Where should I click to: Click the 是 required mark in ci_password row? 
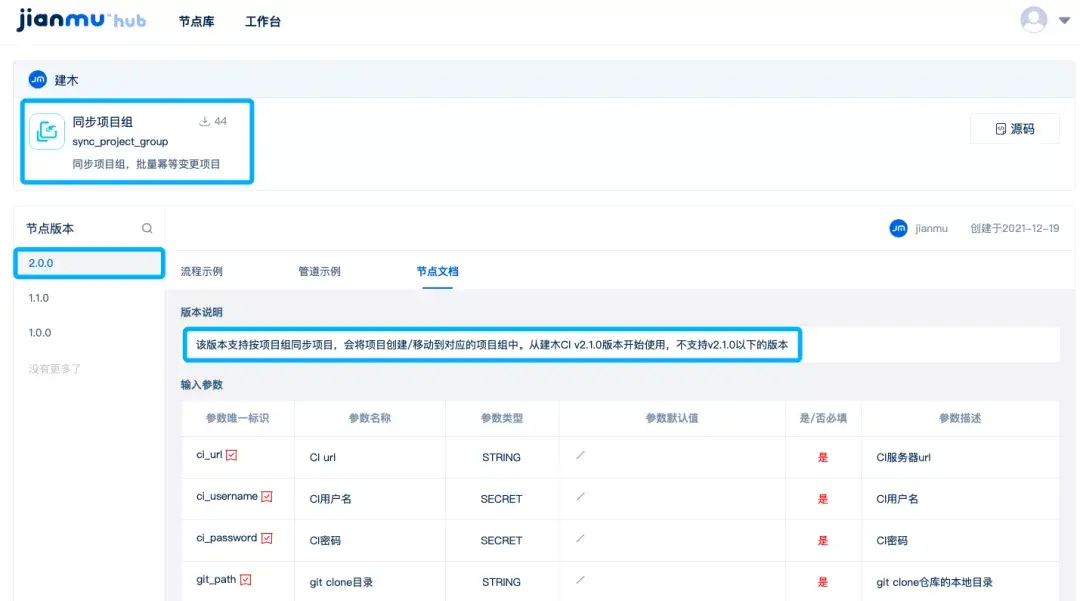[x=822, y=540]
